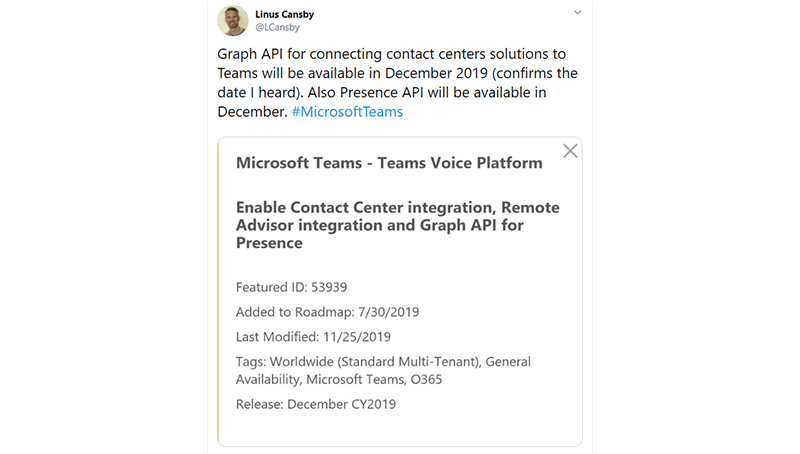Close the roadmap card with X
The height and width of the screenshot is (454, 800).
tap(570, 151)
